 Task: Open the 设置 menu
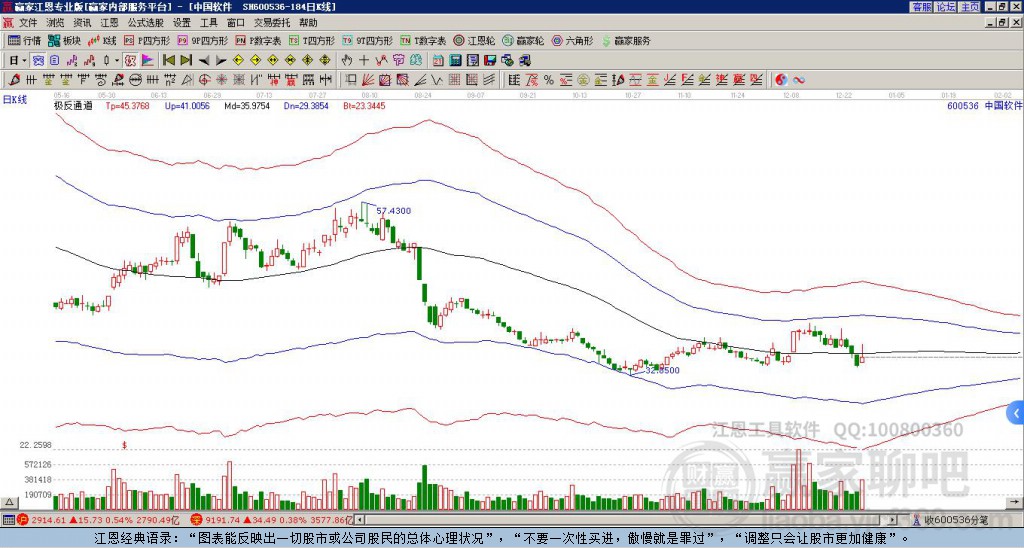click(182, 23)
